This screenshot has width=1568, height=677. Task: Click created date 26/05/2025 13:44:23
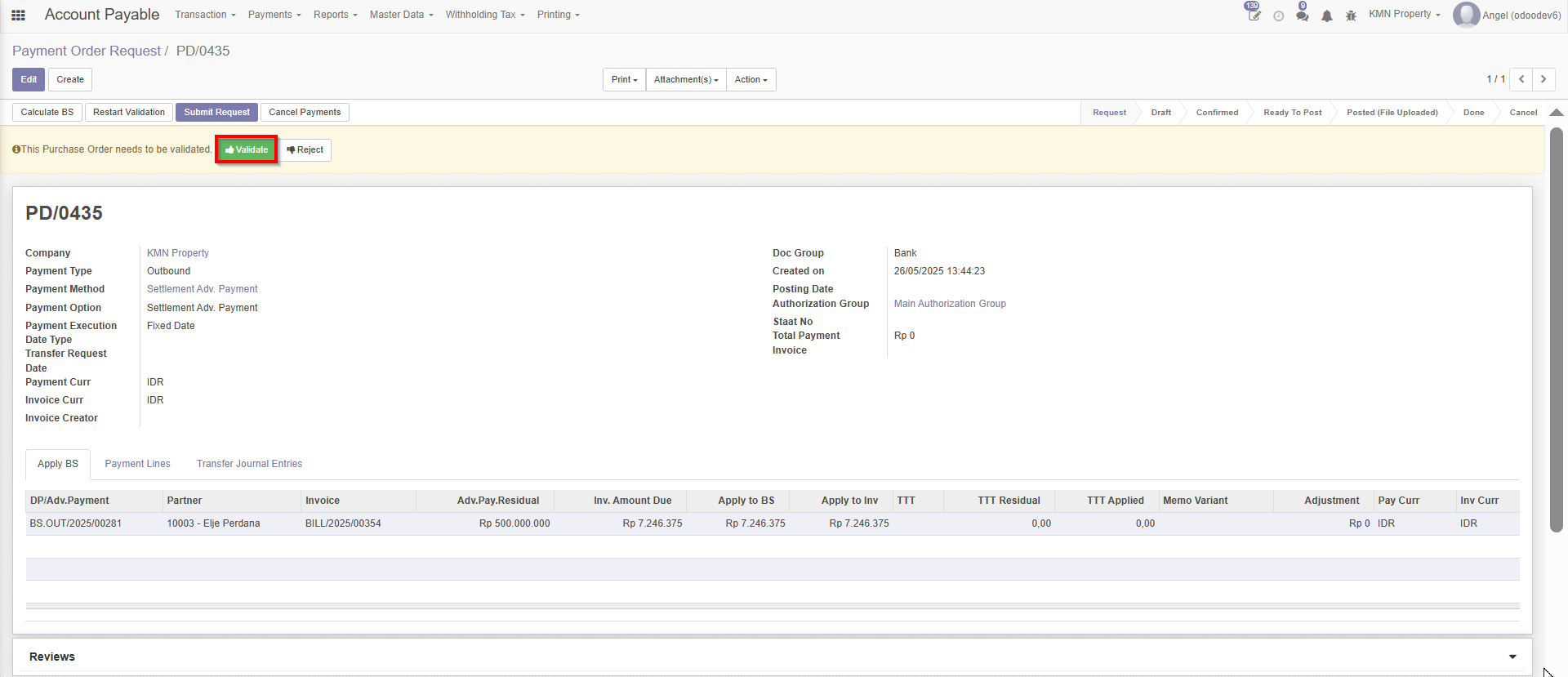tap(939, 271)
